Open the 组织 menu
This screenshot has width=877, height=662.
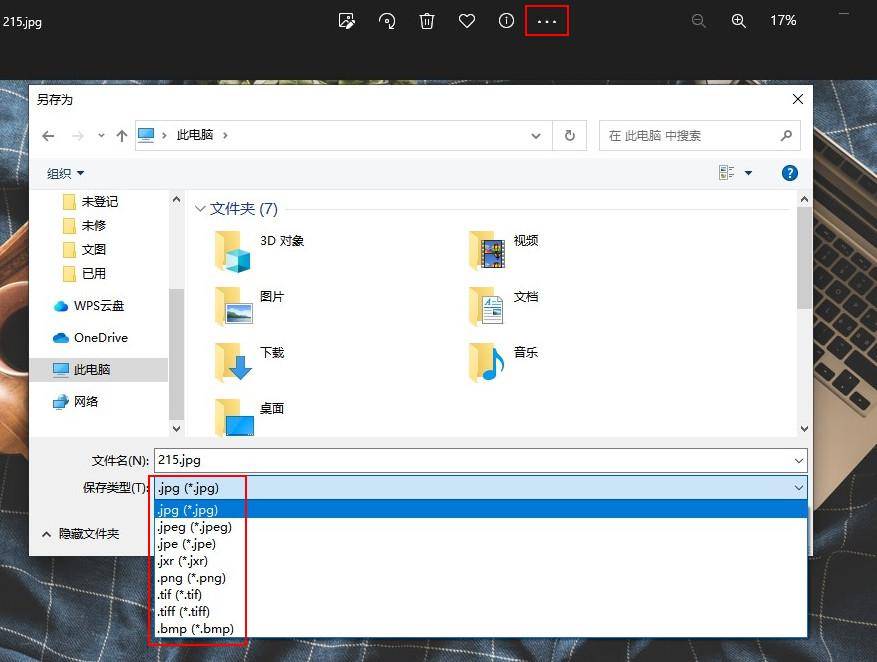[65, 173]
